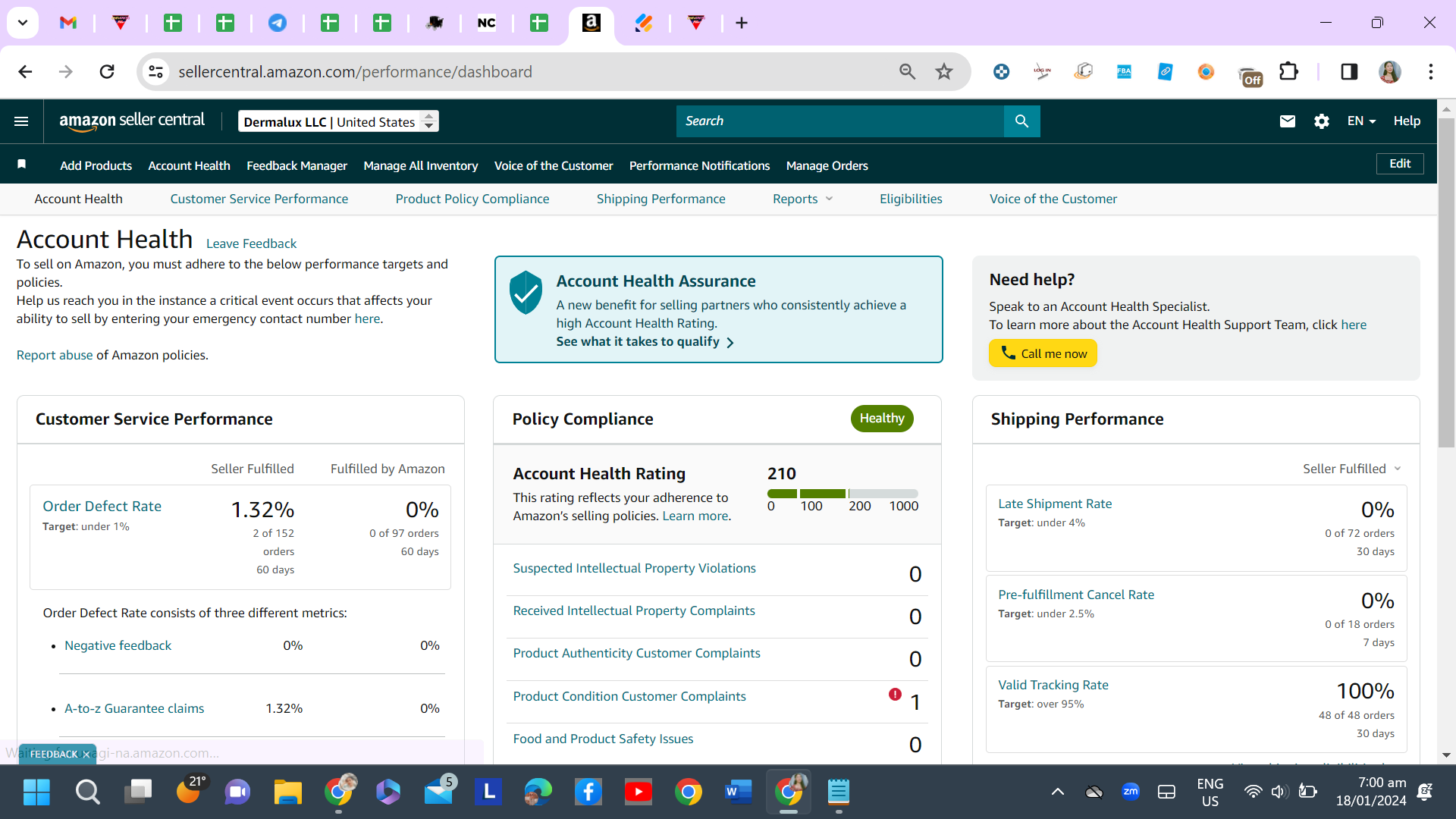Open A-to-z Guarantee claims link
The image size is (1456, 819).
[x=134, y=708]
